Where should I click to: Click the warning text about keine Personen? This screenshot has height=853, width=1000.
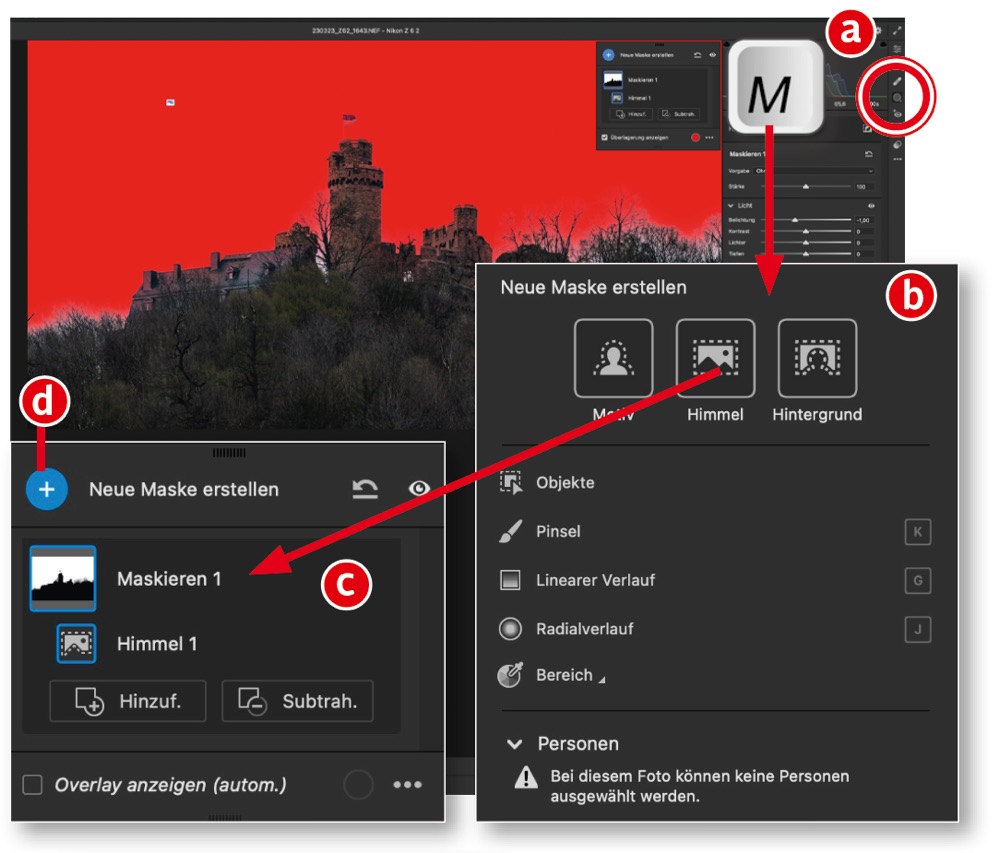(x=700, y=786)
